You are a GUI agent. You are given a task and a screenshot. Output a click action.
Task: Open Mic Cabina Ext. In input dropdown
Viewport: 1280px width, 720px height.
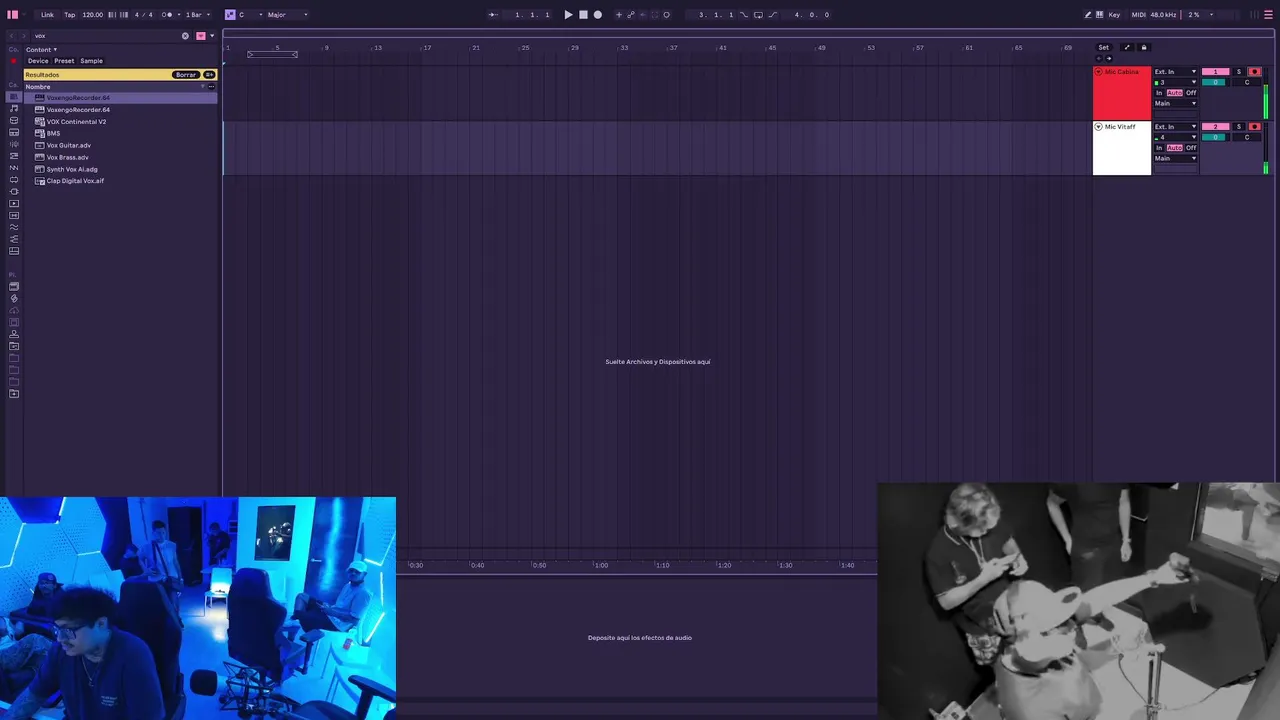pos(1175,72)
